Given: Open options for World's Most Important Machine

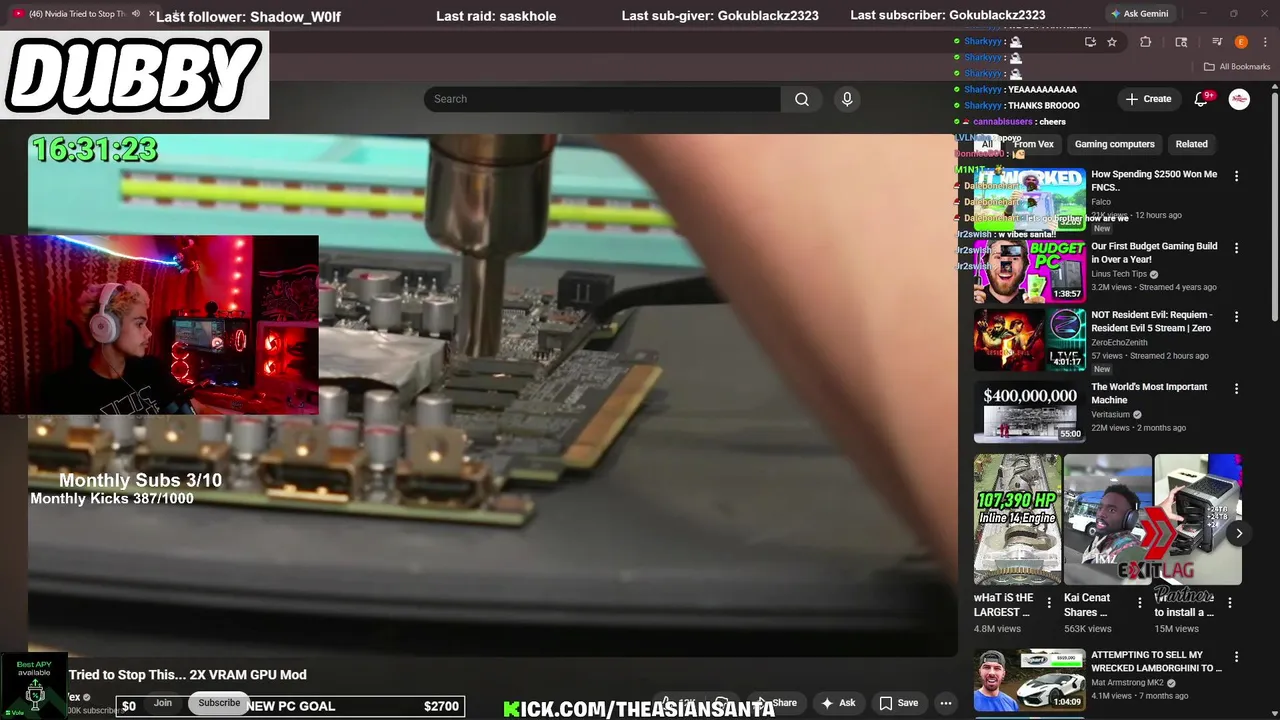Looking at the screenshot, I should pyautogui.click(x=1236, y=389).
